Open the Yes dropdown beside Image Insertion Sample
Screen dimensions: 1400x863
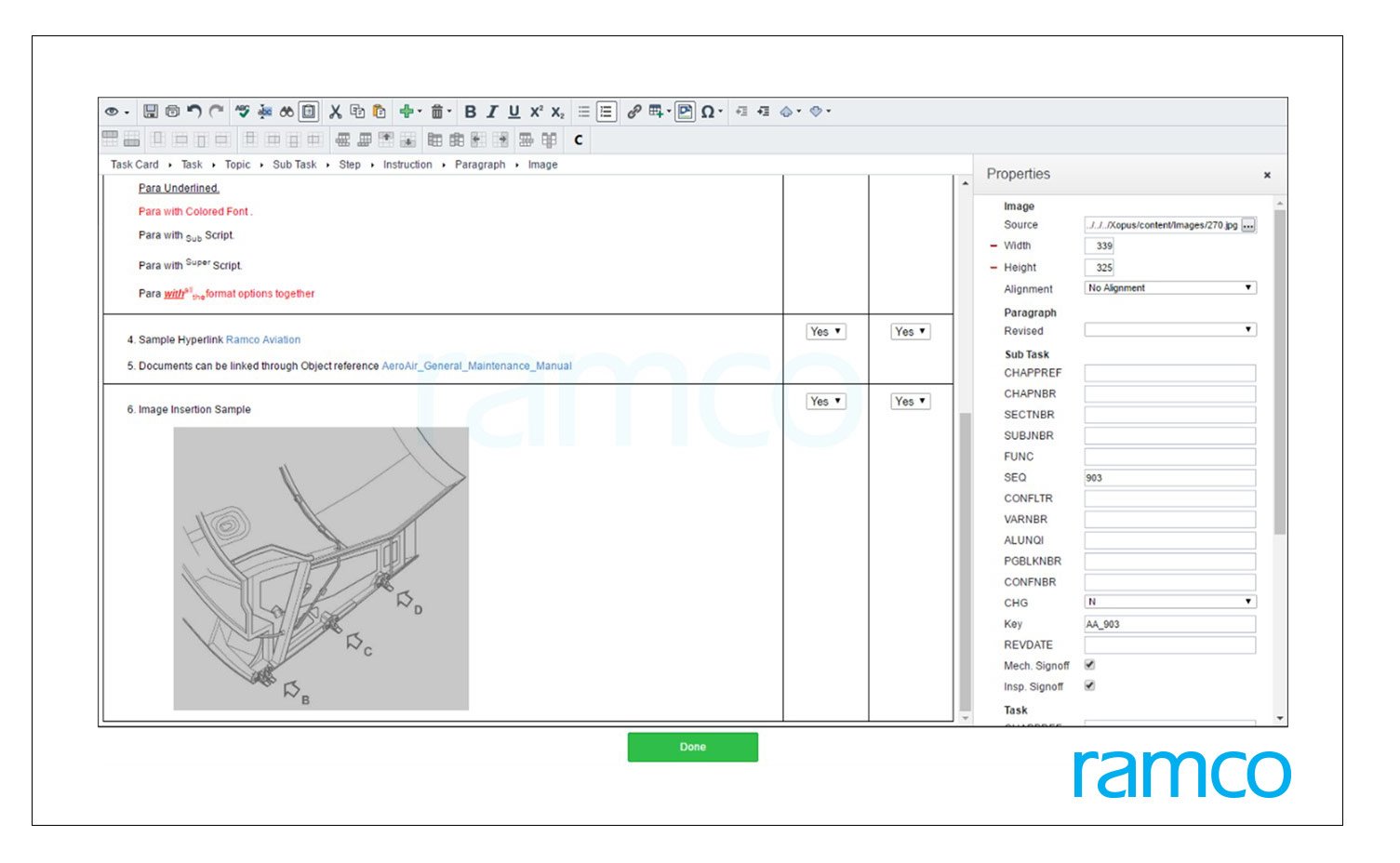tap(824, 401)
